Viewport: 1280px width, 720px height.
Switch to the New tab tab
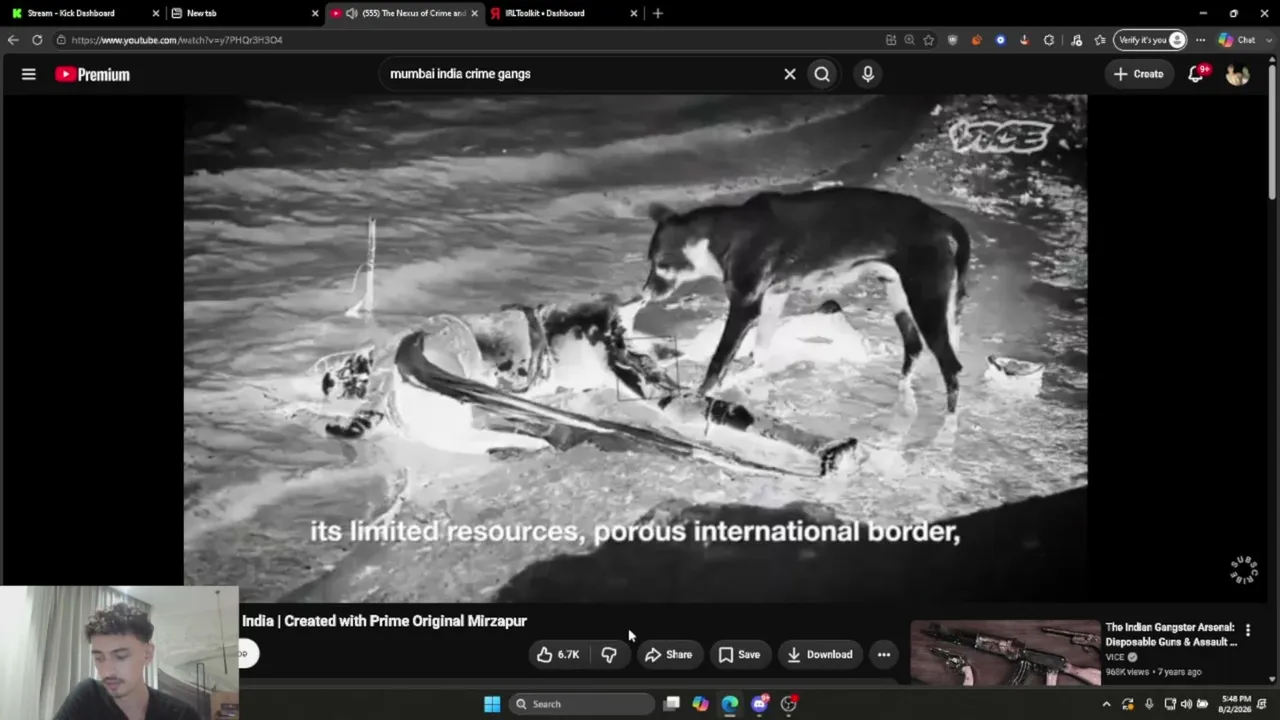tap(244, 13)
